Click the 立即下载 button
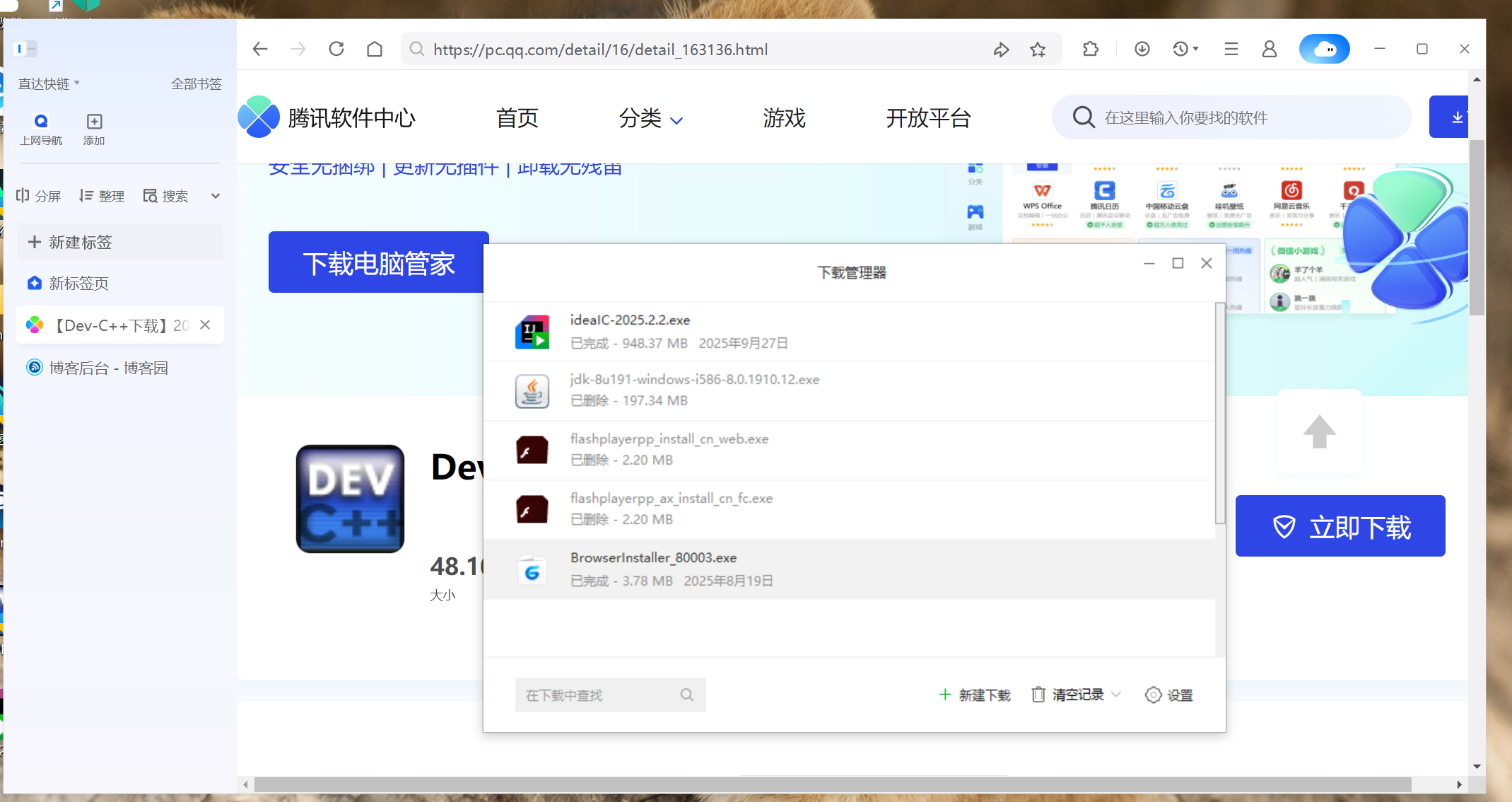 coord(1340,526)
